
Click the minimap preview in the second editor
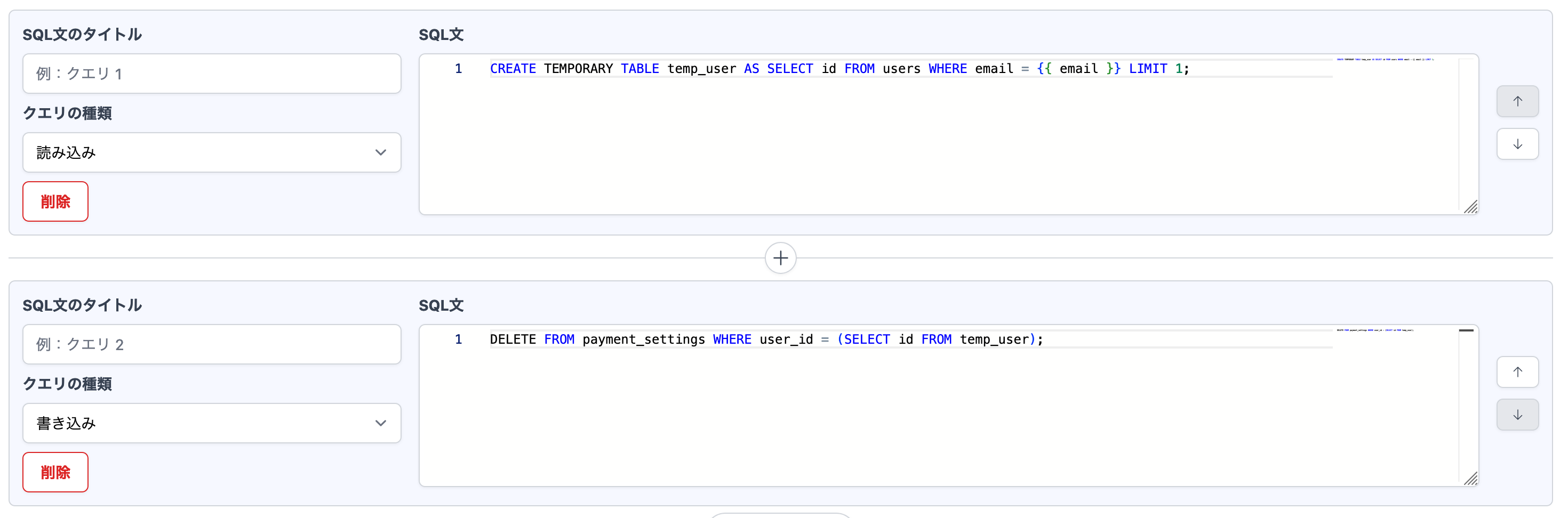coord(1374,330)
